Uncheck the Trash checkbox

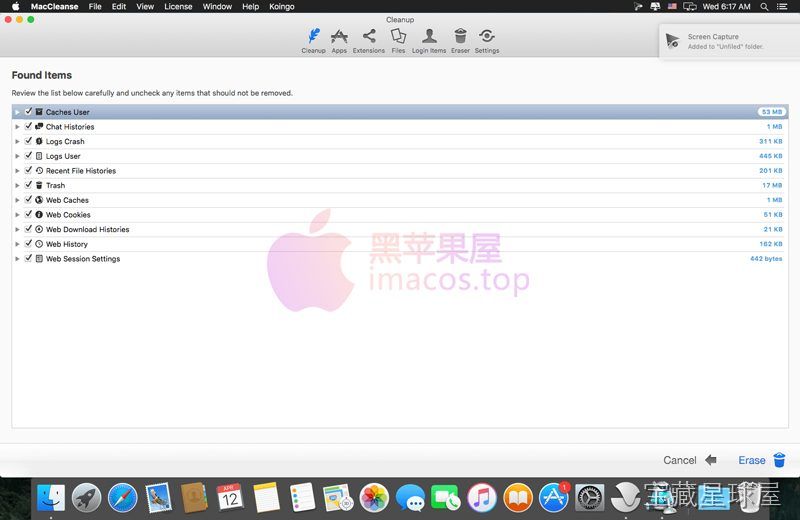tap(29, 185)
